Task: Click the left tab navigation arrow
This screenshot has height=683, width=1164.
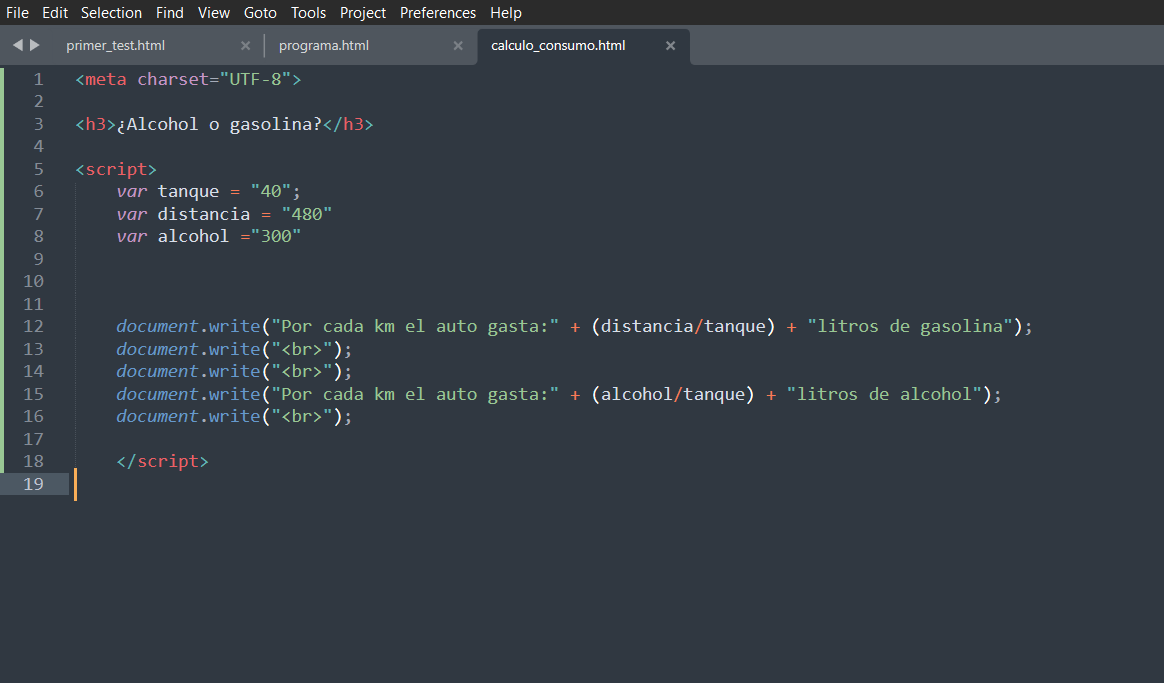Action: (17, 45)
